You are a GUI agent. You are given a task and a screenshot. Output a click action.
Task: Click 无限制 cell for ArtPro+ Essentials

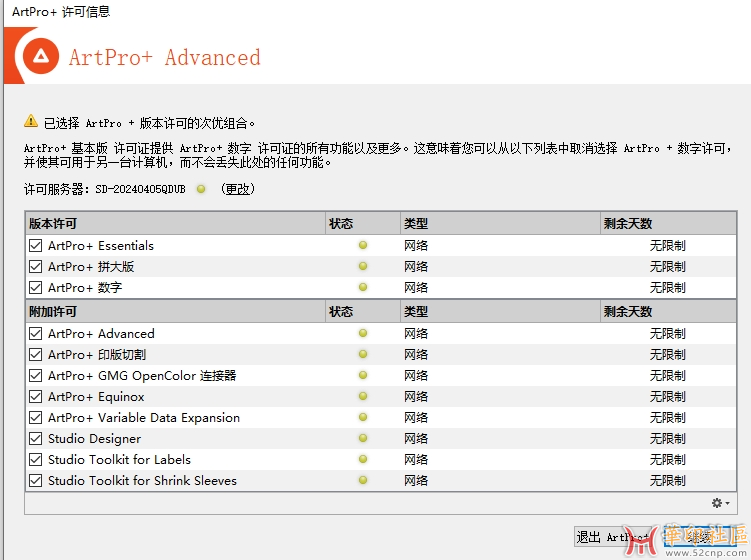pos(668,246)
